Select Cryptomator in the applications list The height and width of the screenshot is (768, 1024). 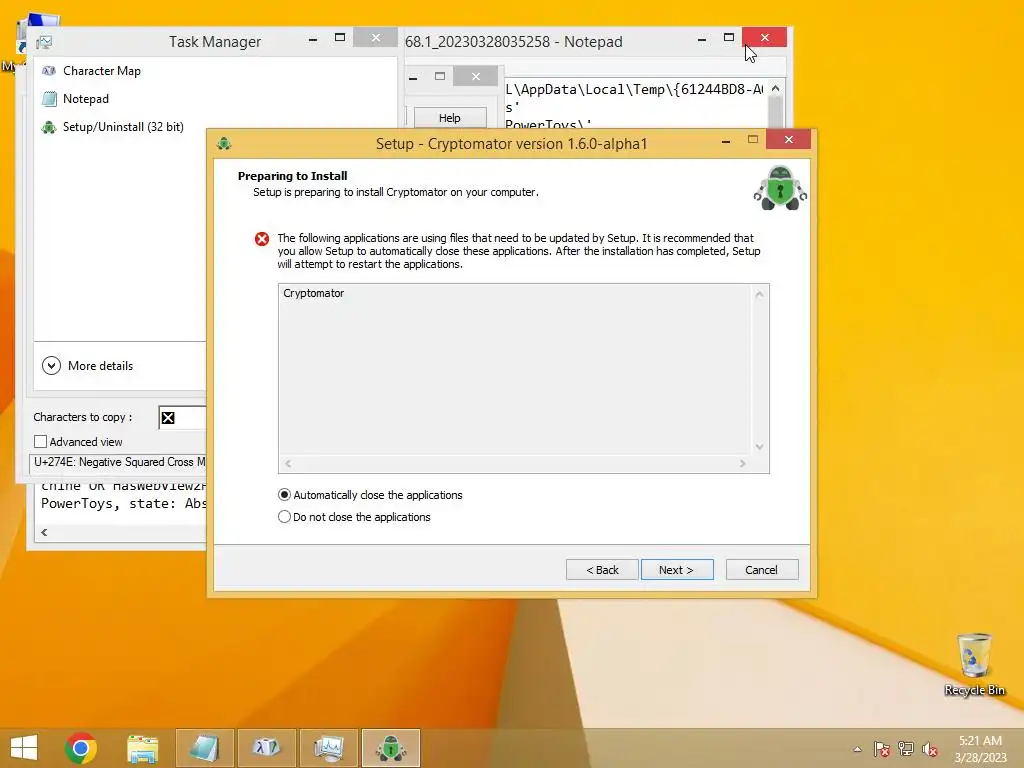(x=313, y=293)
